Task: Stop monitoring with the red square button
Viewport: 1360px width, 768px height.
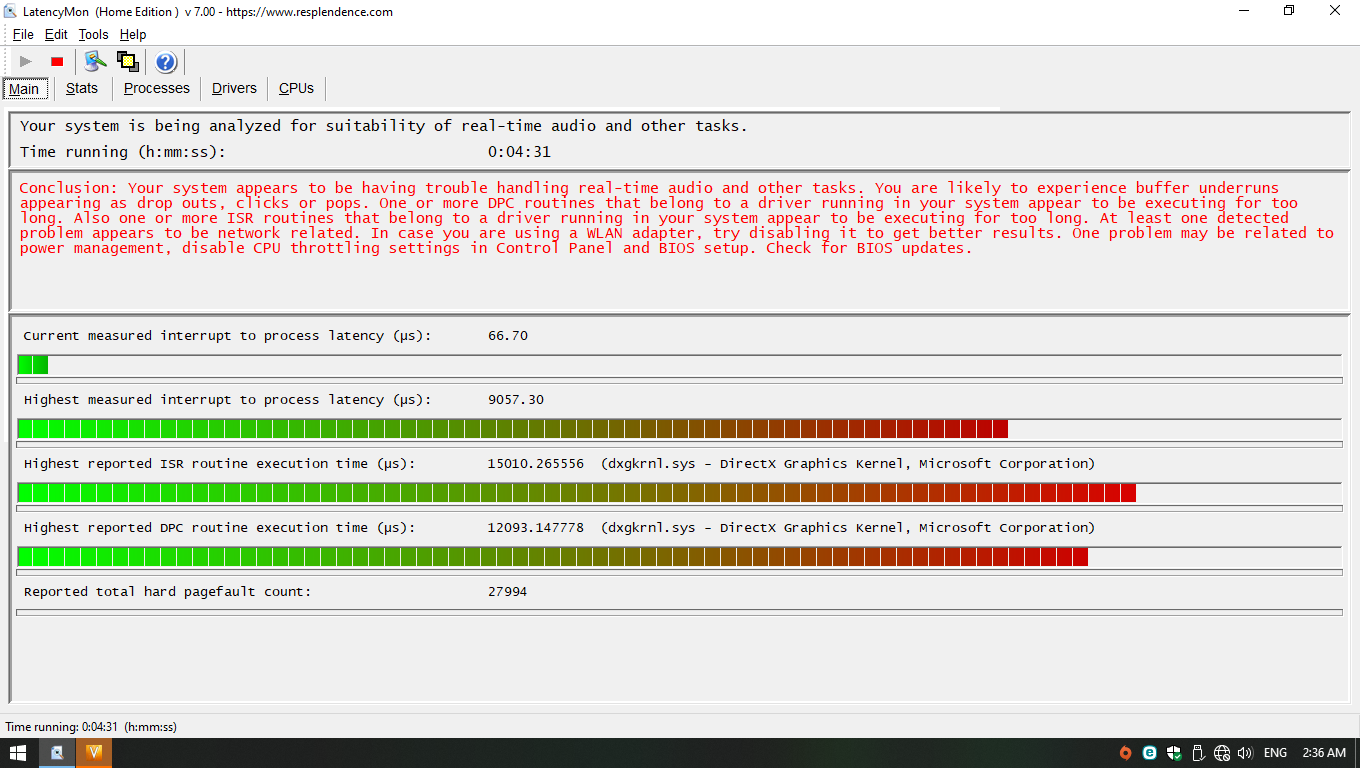Action: [x=57, y=62]
